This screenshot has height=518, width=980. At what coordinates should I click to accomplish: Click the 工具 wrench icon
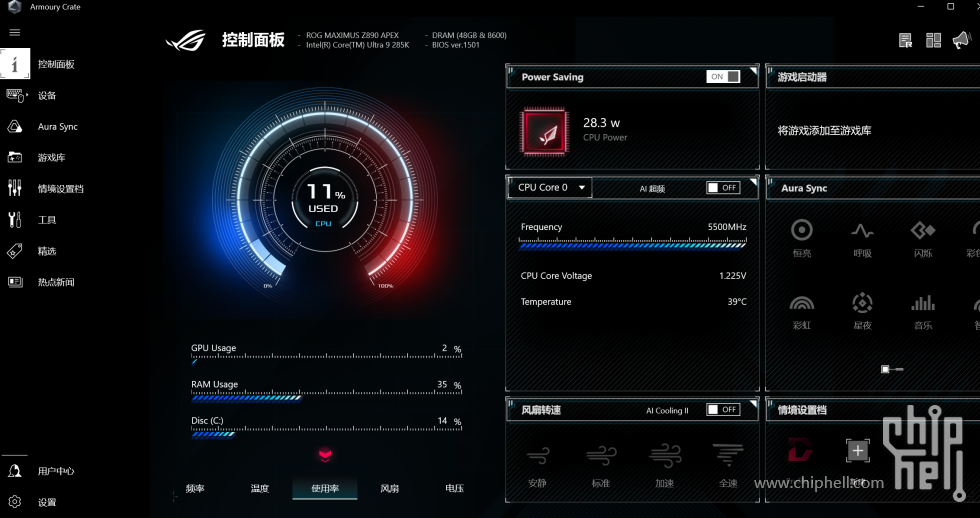tap(15, 219)
